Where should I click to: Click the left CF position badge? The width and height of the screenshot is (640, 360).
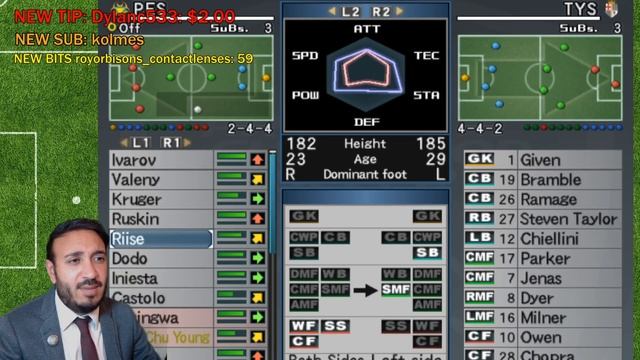click(x=304, y=341)
